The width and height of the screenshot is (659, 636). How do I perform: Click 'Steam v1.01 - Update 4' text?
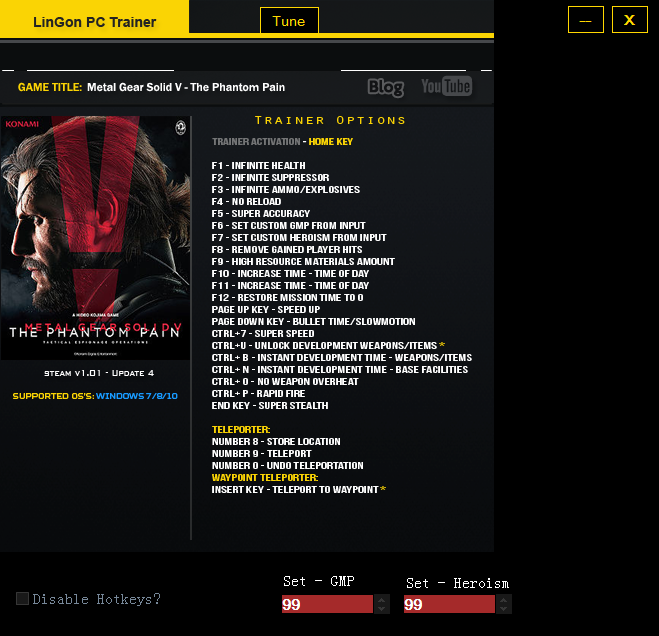tap(99, 373)
